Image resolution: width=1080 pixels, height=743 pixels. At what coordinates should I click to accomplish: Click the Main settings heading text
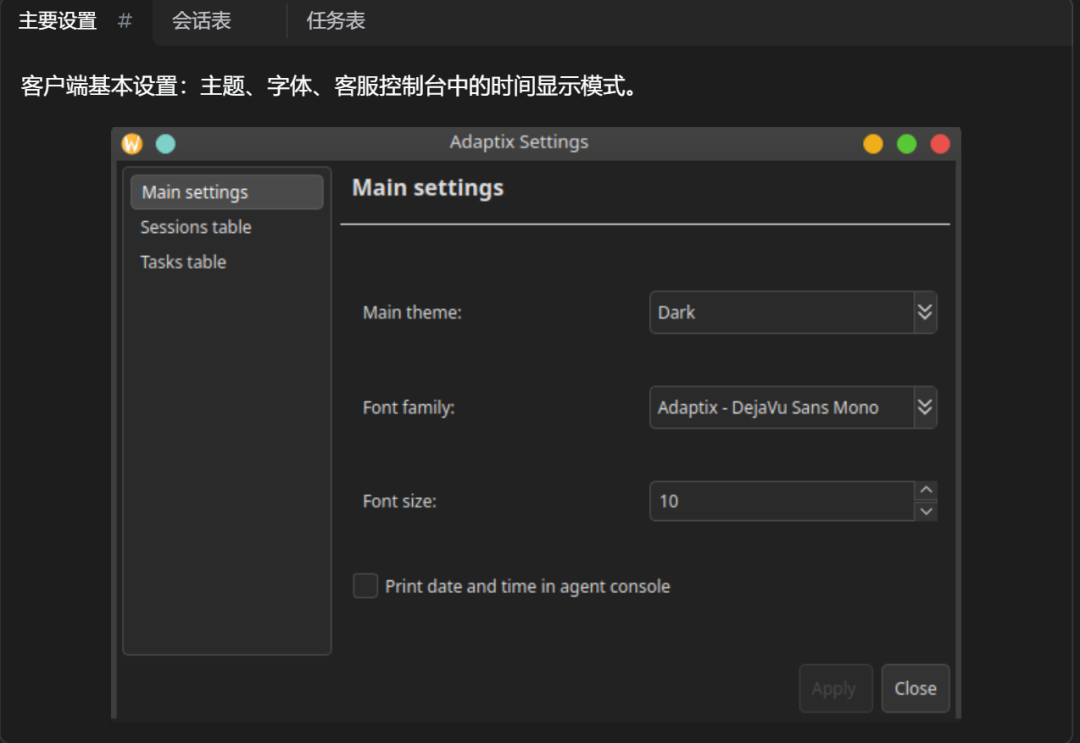point(428,188)
